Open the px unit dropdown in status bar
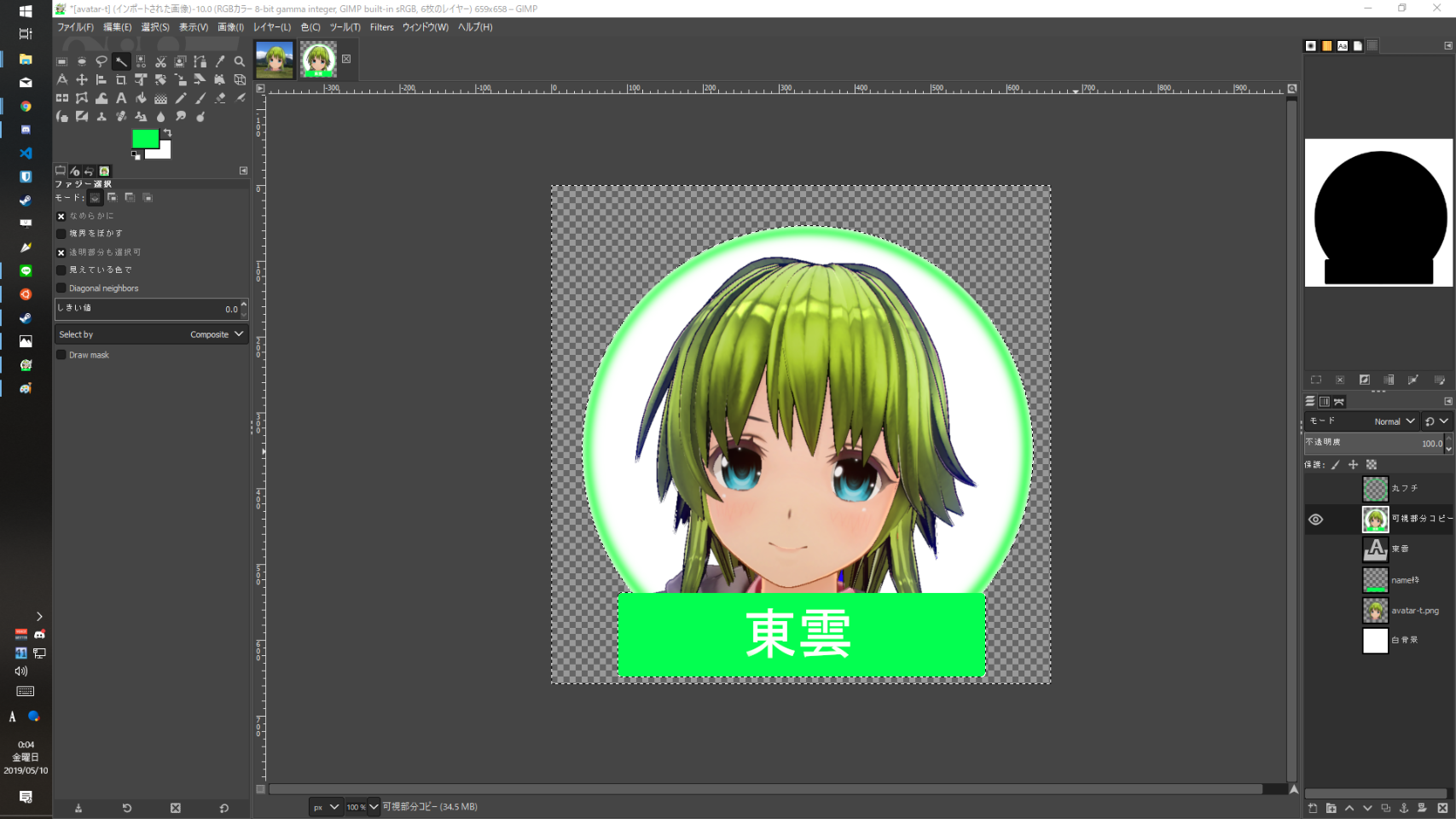This screenshot has width=1456, height=819. coord(325,807)
